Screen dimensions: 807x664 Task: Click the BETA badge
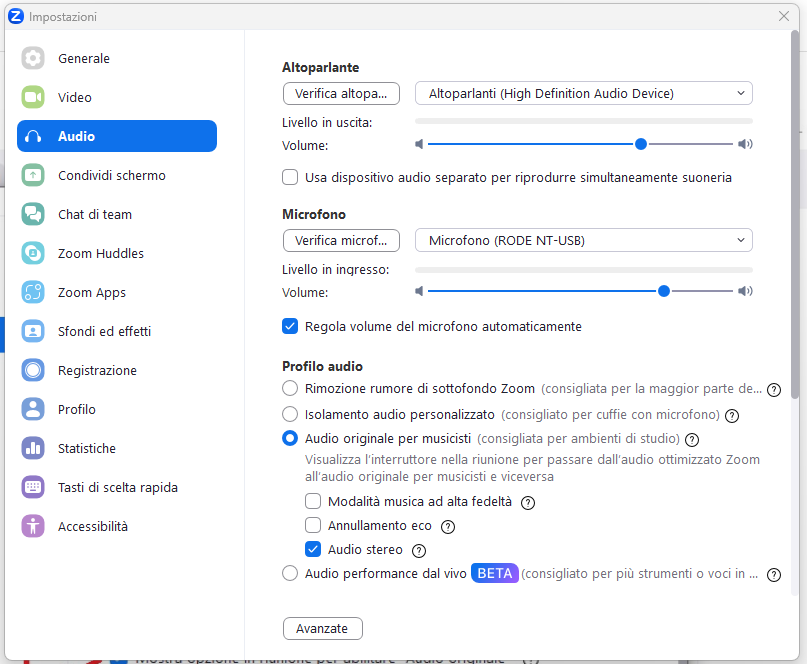point(495,573)
